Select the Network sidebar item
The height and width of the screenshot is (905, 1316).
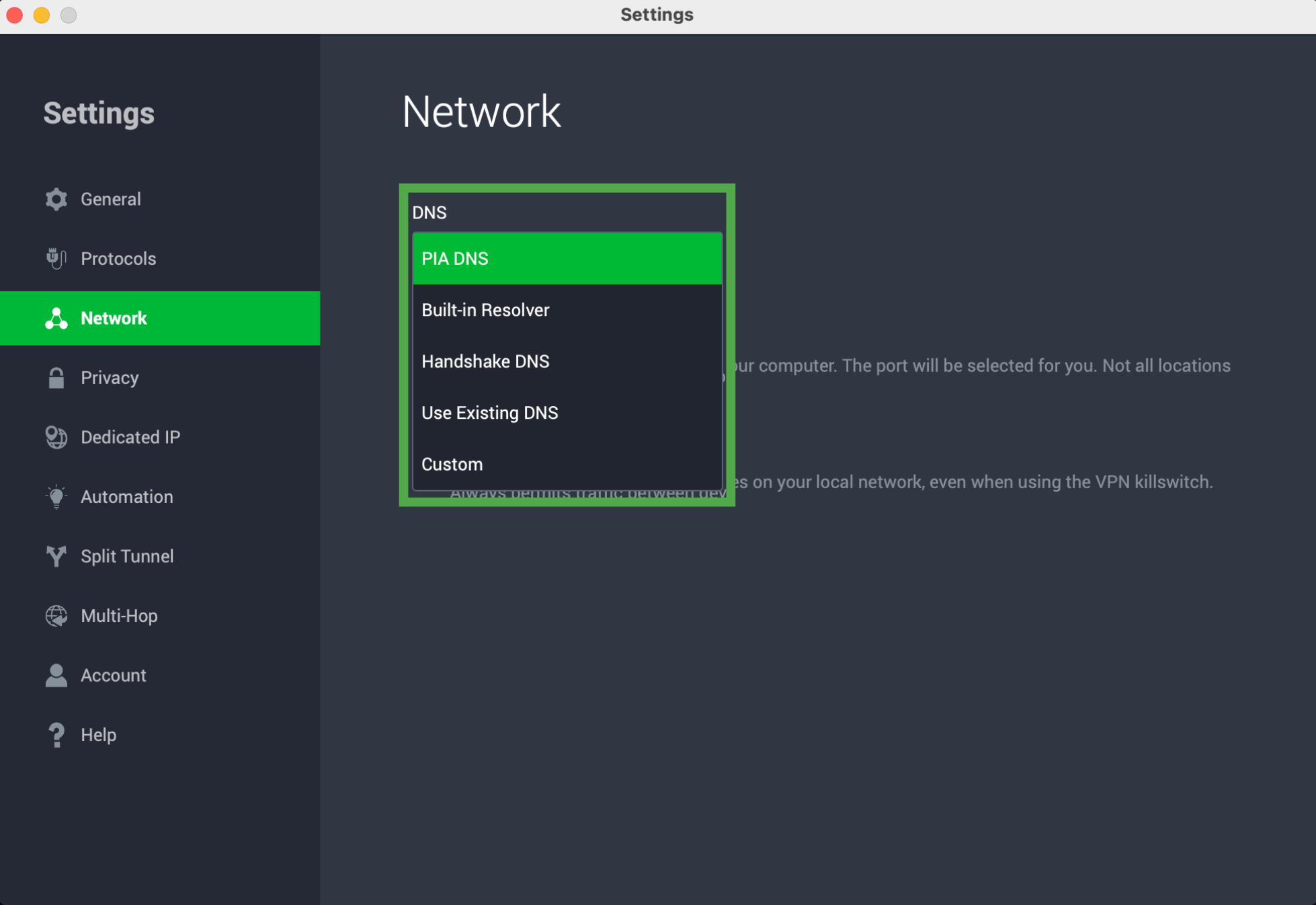point(160,318)
